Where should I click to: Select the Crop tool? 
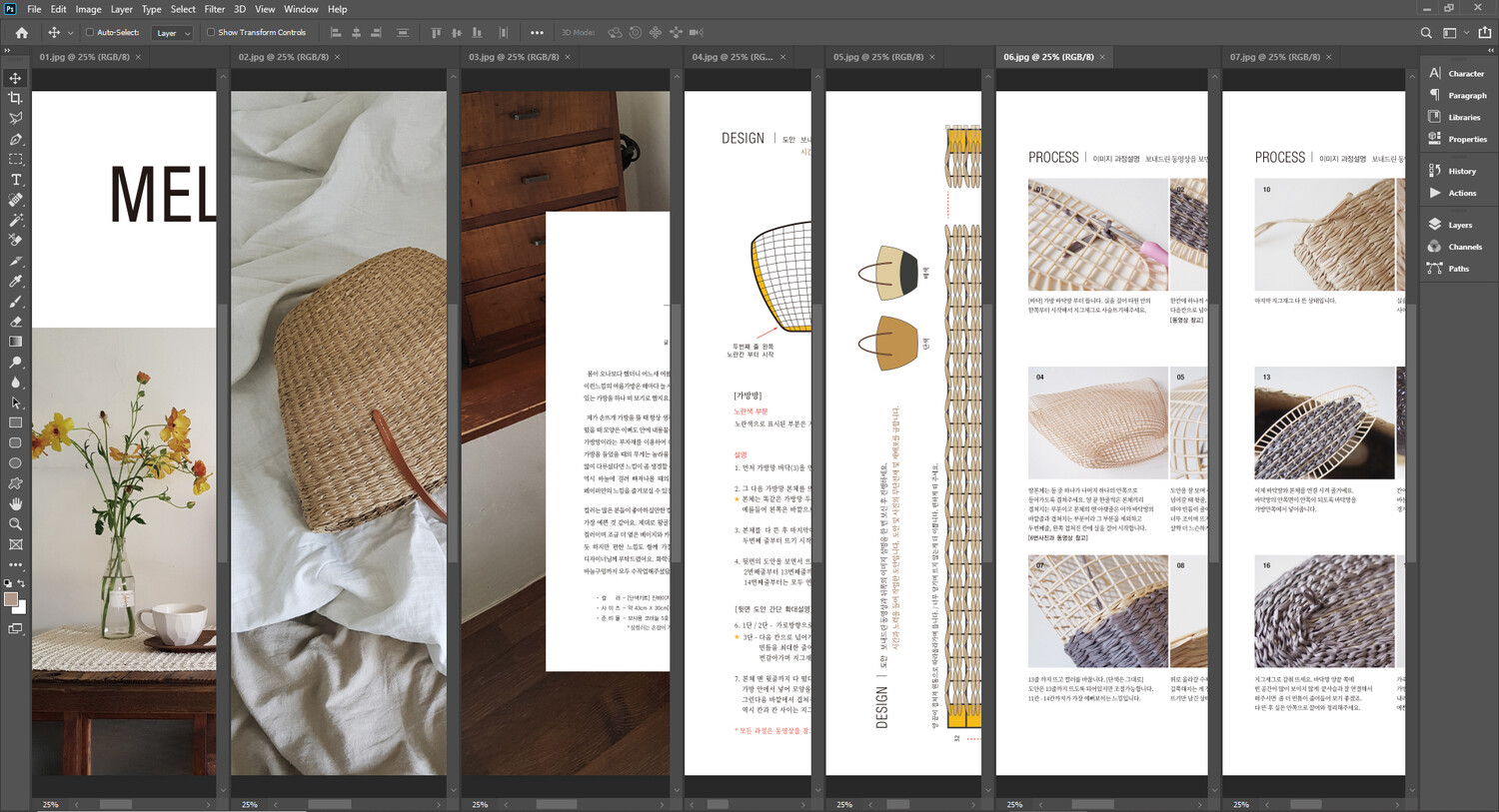pyautogui.click(x=15, y=98)
